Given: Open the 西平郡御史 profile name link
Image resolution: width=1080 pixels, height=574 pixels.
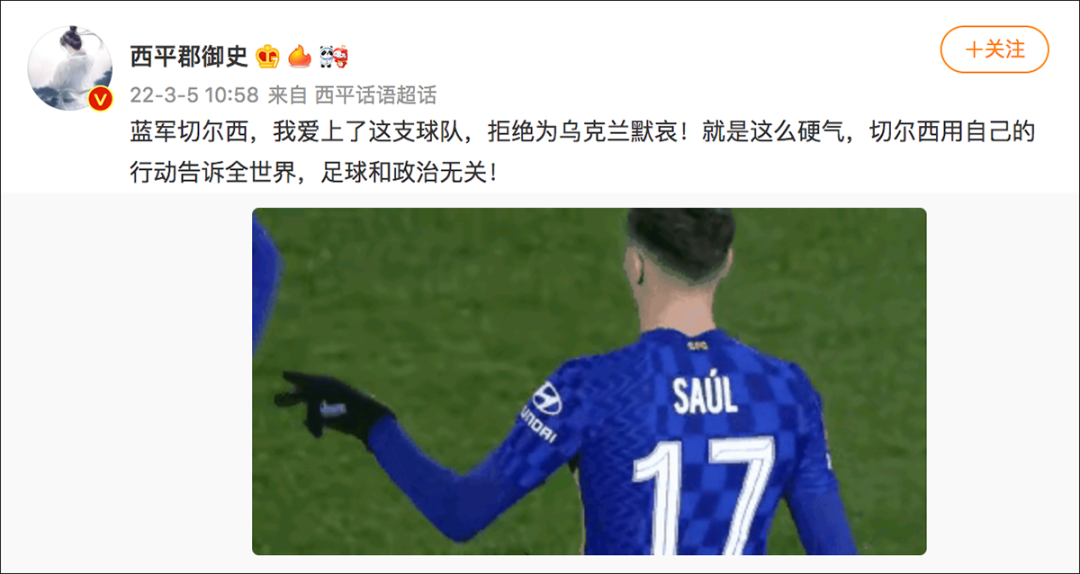Looking at the screenshot, I should [x=189, y=57].
